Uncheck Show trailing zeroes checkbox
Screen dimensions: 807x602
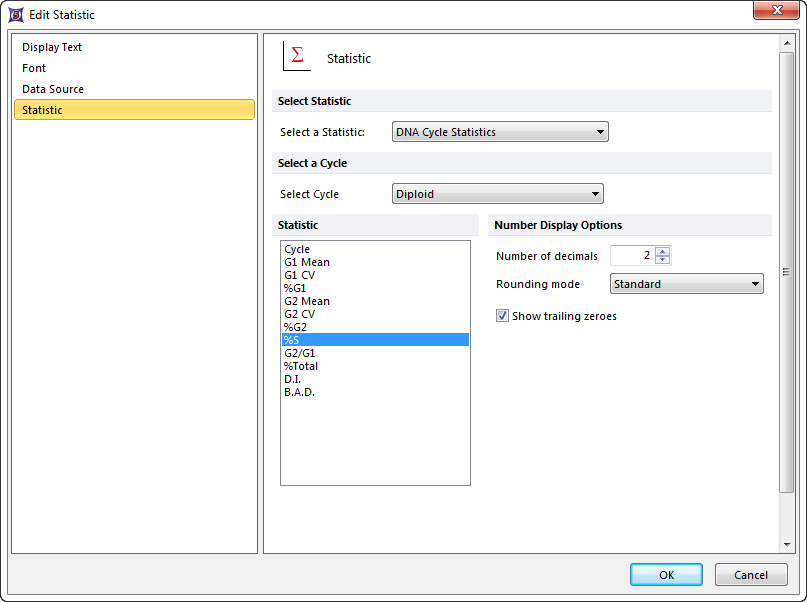(503, 316)
